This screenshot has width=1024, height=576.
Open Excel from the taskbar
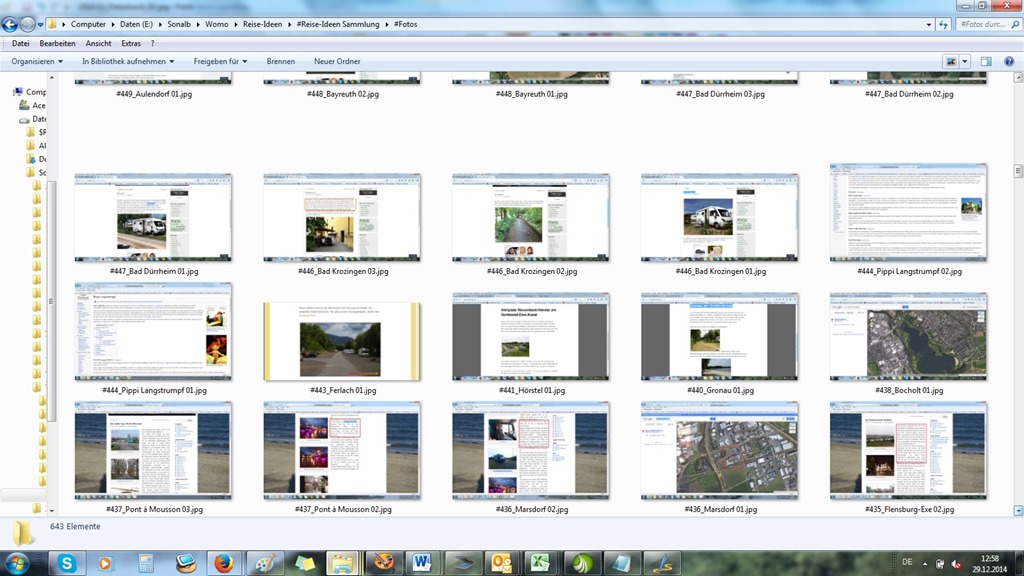click(539, 562)
